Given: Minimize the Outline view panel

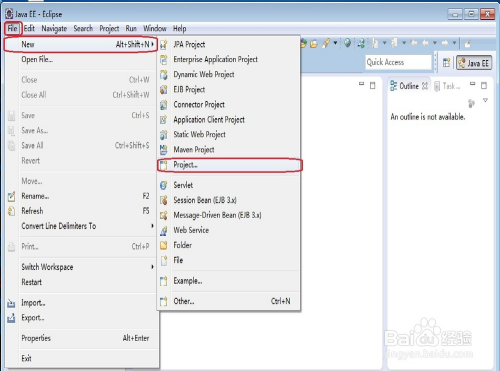Looking at the screenshot, I should pos(472,84).
